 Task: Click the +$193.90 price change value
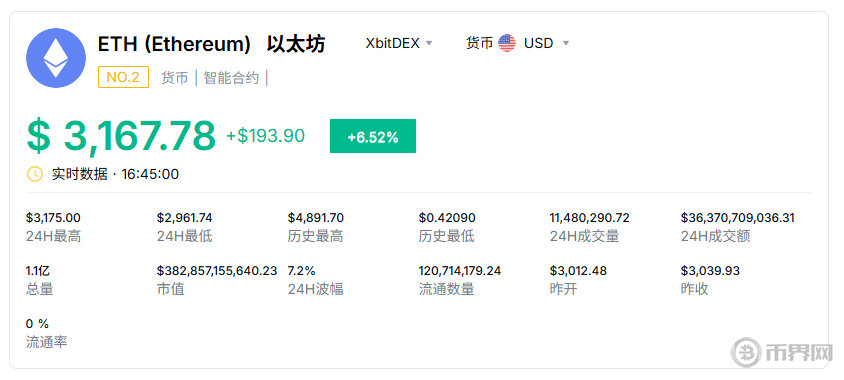(265, 136)
